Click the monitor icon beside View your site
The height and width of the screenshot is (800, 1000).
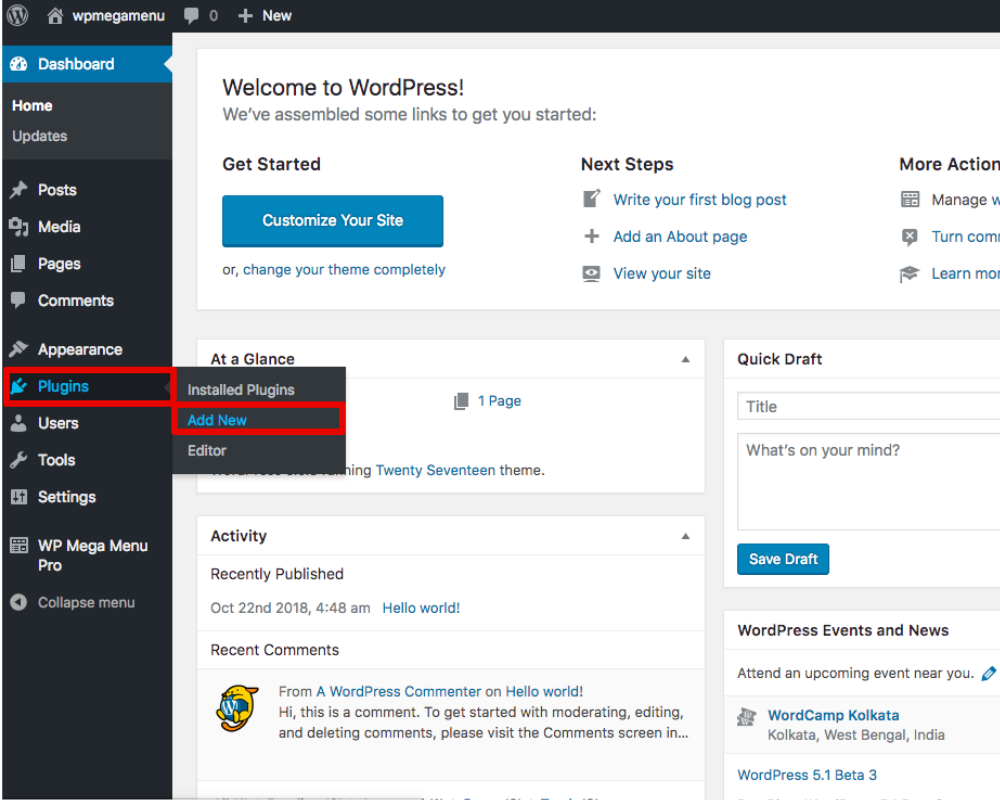click(591, 274)
